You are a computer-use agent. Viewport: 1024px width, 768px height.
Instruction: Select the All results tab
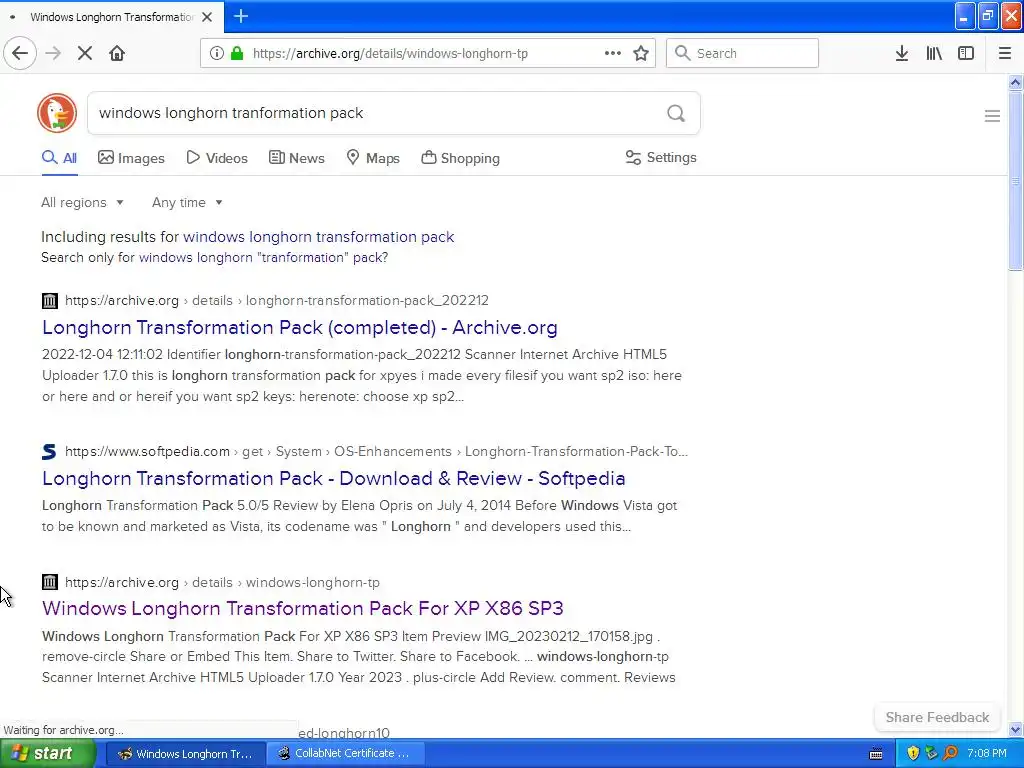[59, 158]
